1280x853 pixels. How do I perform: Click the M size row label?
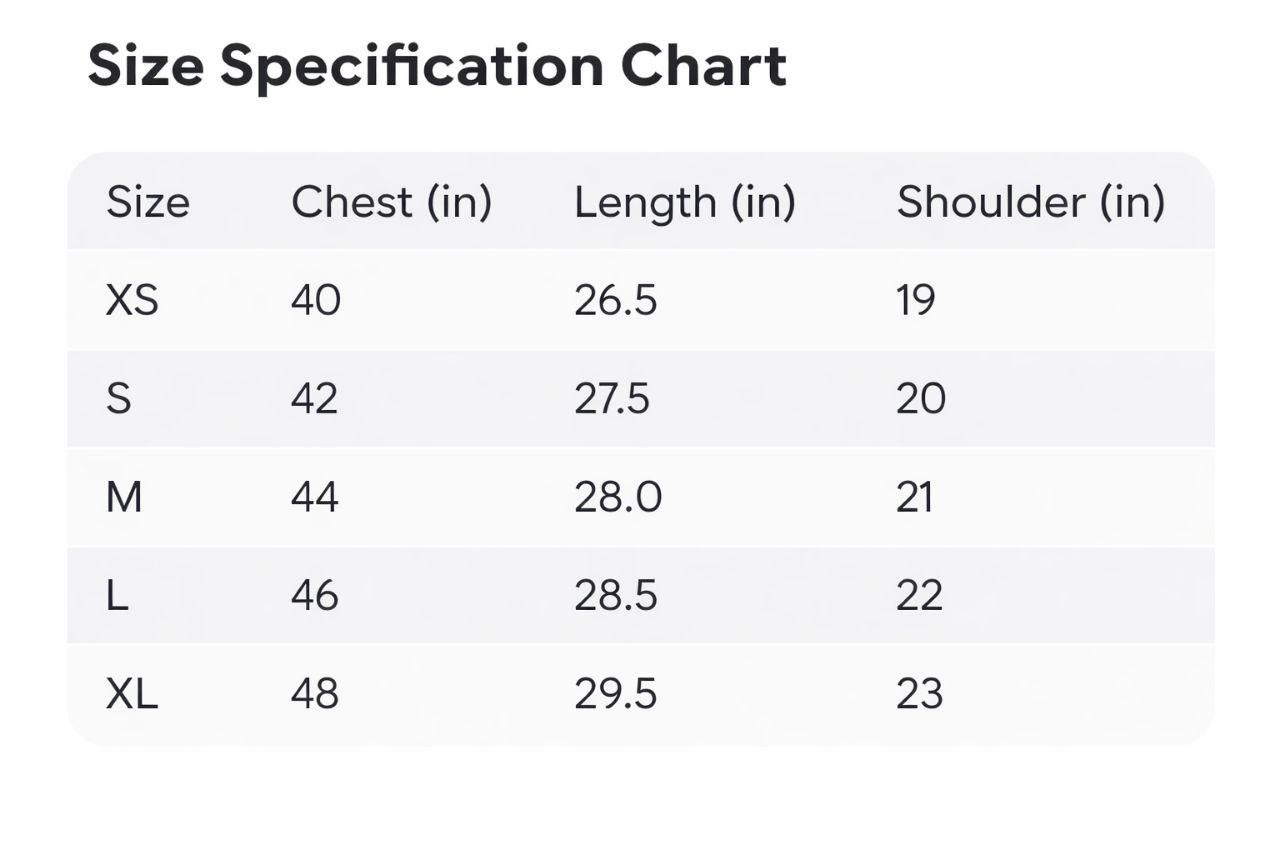point(124,497)
